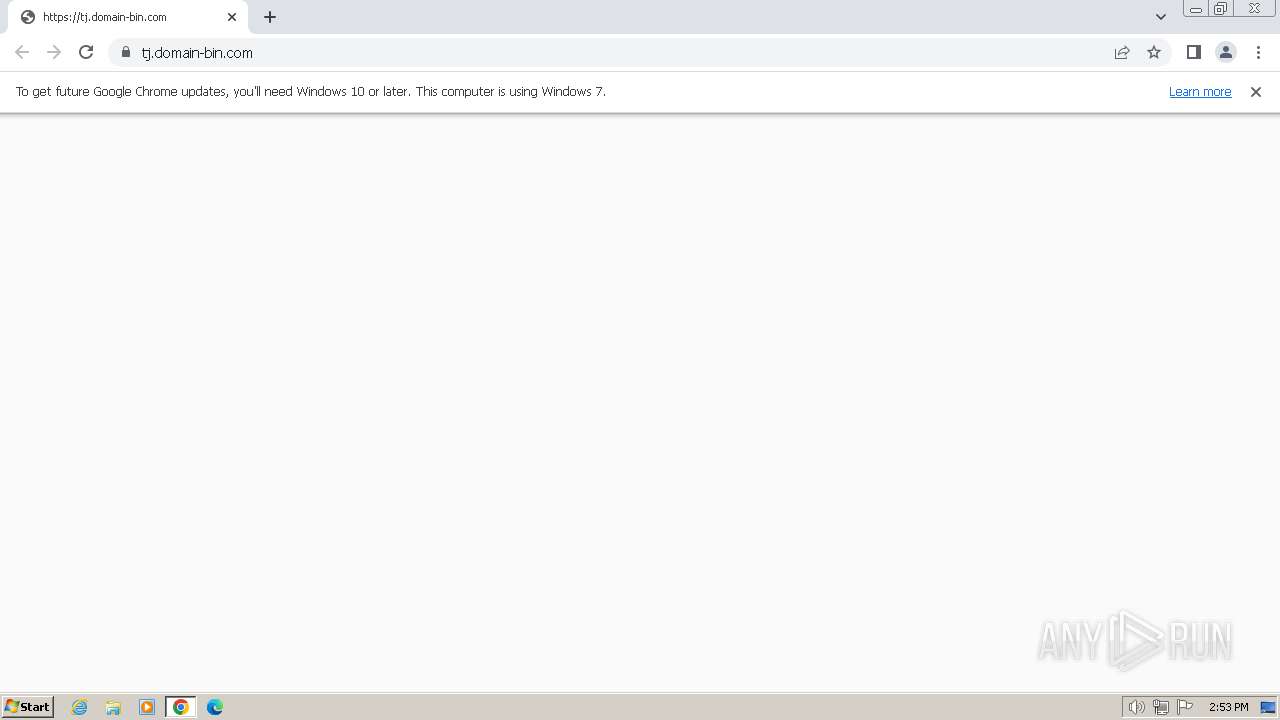Expand the tab search dropdown
The width and height of the screenshot is (1280, 720).
click(1161, 16)
